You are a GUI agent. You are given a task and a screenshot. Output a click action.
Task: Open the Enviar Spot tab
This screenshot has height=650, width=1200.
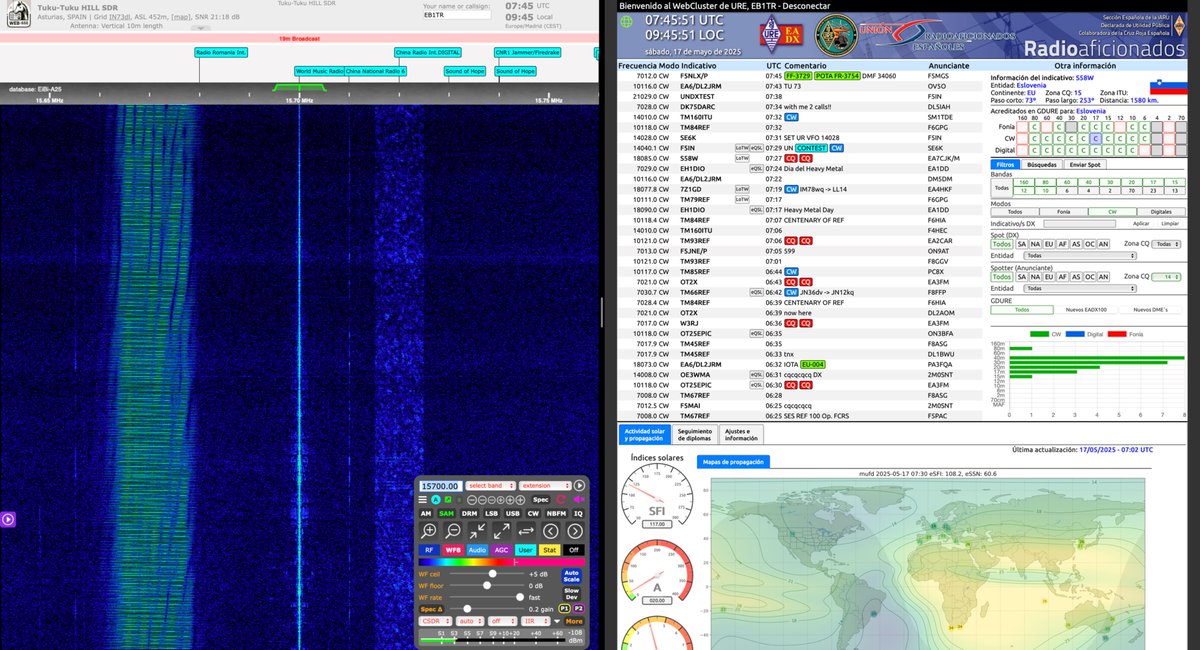tap(1085, 164)
